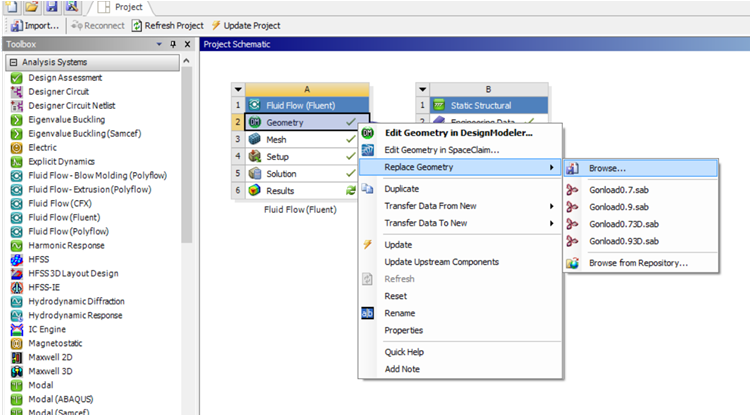The width and height of the screenshot is (751, 416).
Task: Choose Duplicate from context menu
Action: 460,189
